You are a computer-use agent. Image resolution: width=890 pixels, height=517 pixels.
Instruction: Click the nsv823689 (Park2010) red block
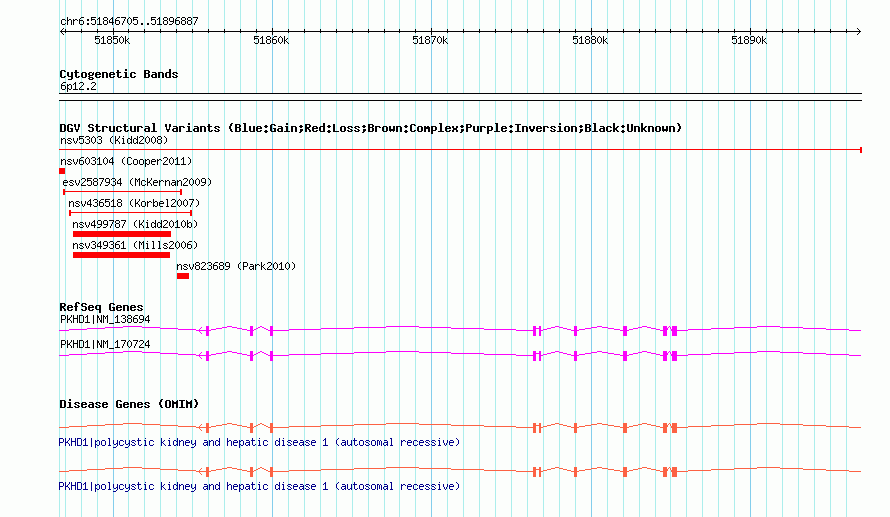pyautogui.click(x=183, y=276)
